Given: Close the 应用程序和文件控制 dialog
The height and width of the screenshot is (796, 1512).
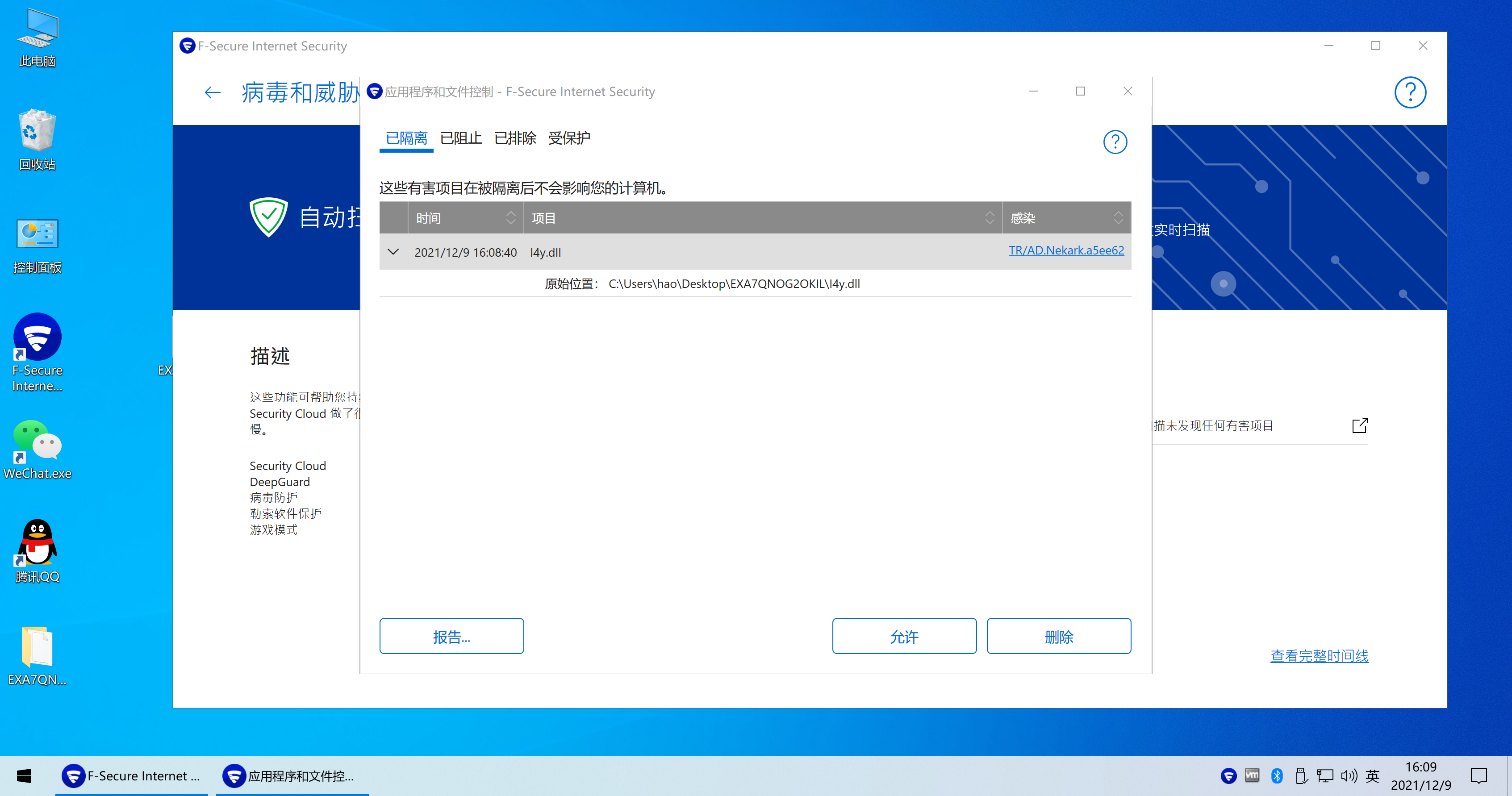Looking at the screenshot, I should tap(1128, 91).
